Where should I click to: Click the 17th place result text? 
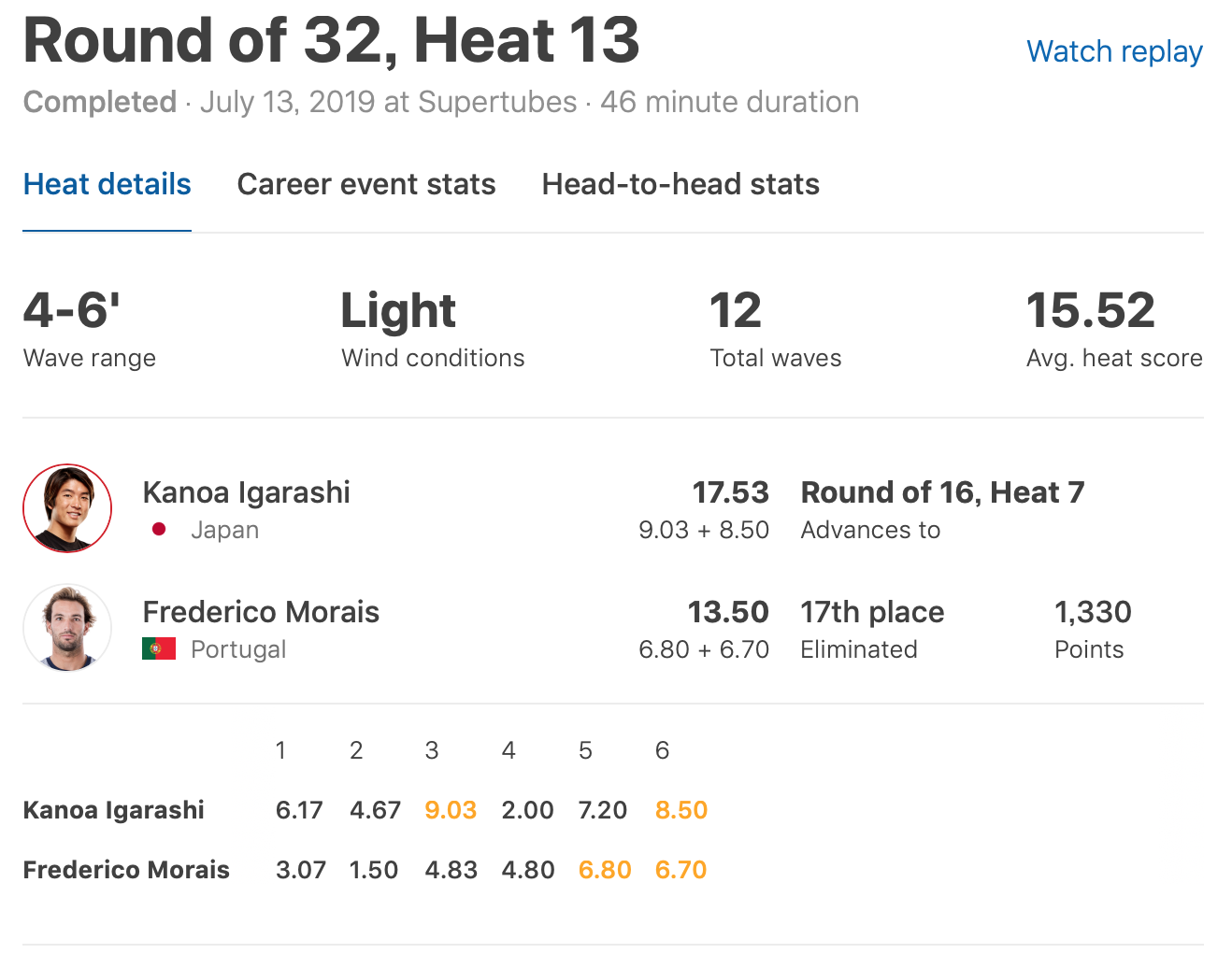click(x=872, y=612)
